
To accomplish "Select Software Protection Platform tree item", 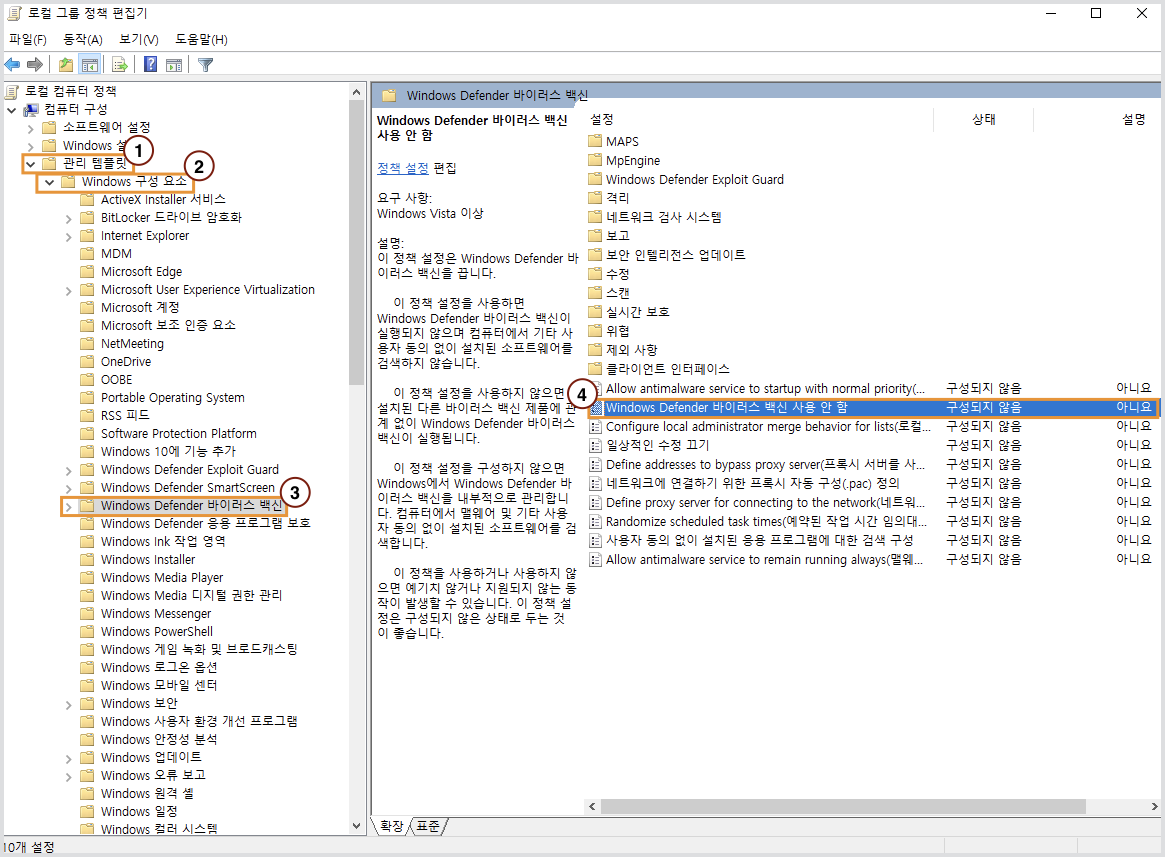I will coord(178,434).
